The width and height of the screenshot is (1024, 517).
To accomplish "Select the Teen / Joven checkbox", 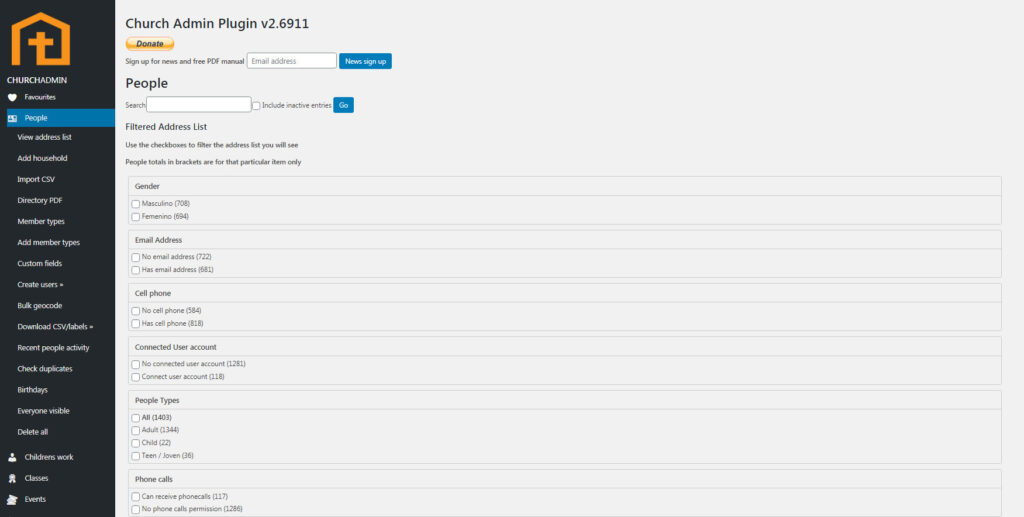I will click(136, 456).
